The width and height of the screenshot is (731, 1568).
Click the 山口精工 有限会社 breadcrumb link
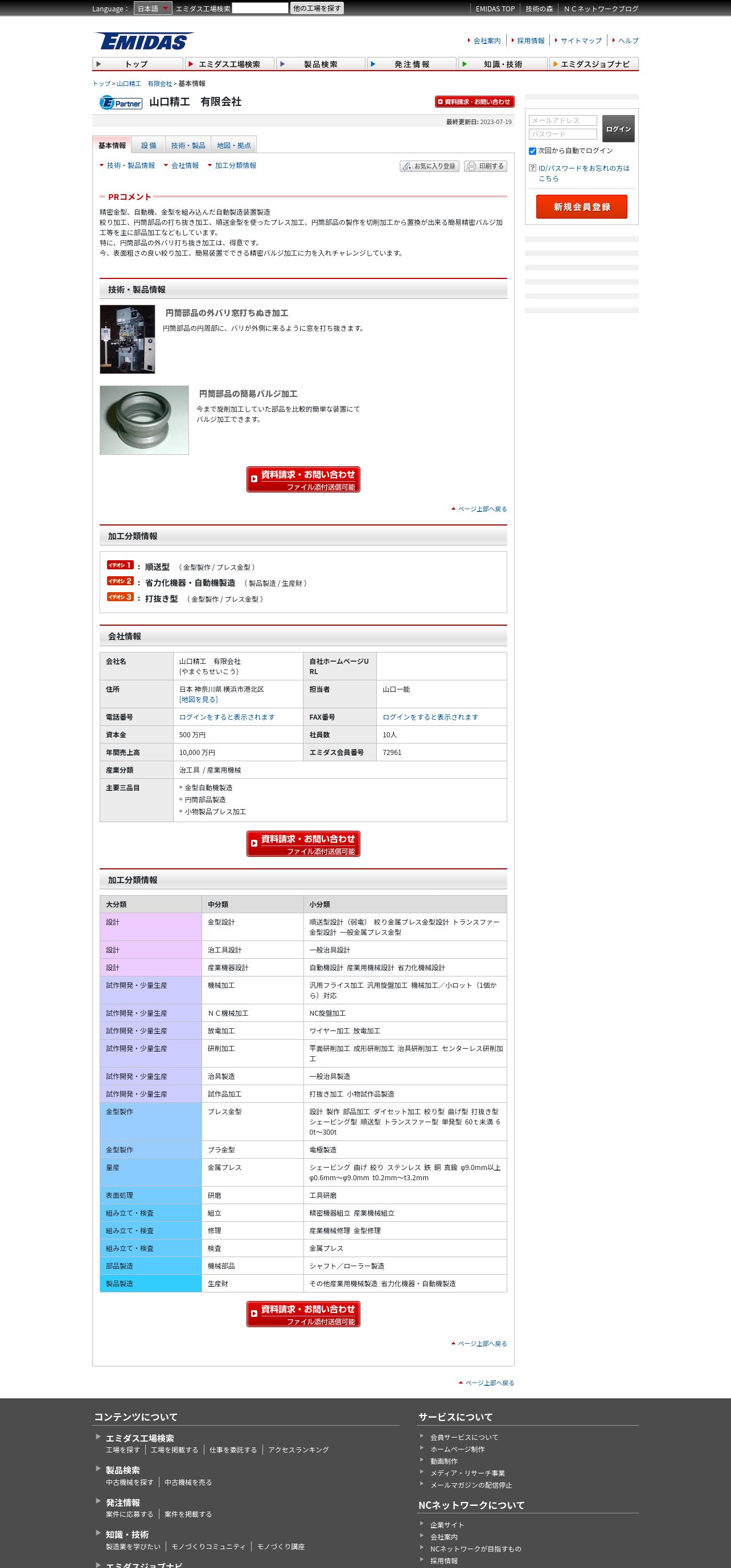point(144,83)
